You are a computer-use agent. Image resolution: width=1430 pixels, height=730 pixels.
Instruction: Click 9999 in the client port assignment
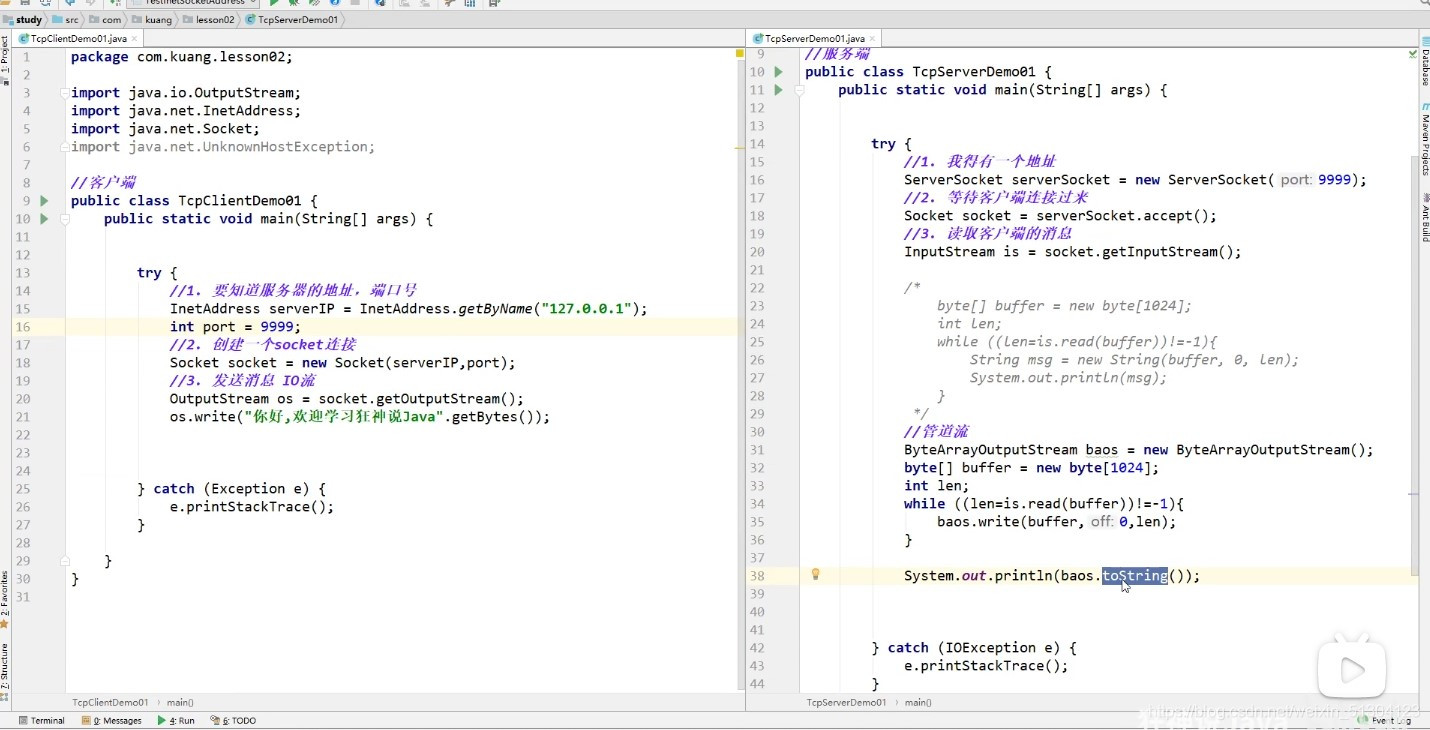(x=277, y=327)
